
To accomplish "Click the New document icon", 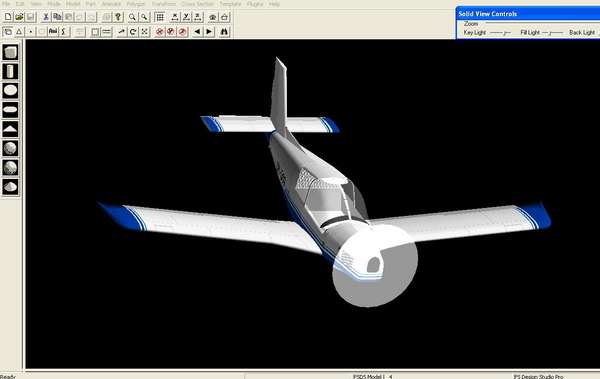I will (x=8, y=17).
